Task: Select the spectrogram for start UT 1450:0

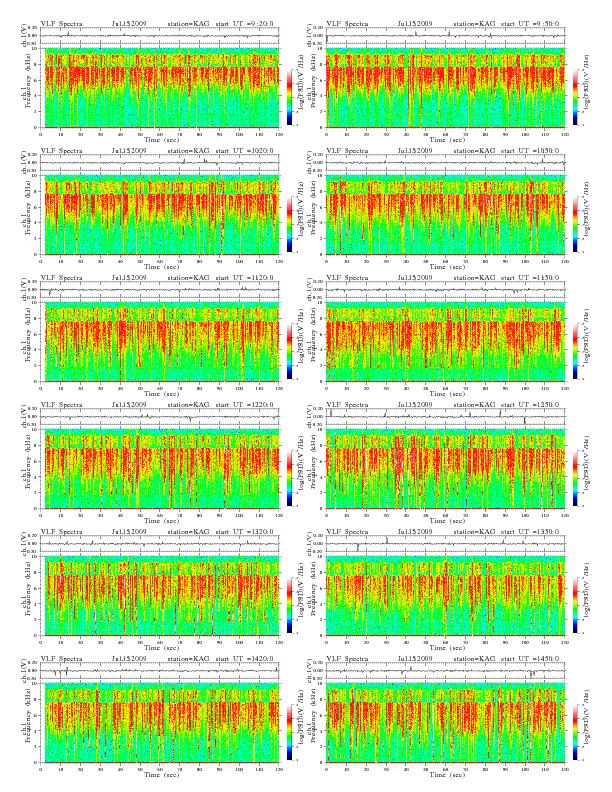Action: click(x=445, y=723)
